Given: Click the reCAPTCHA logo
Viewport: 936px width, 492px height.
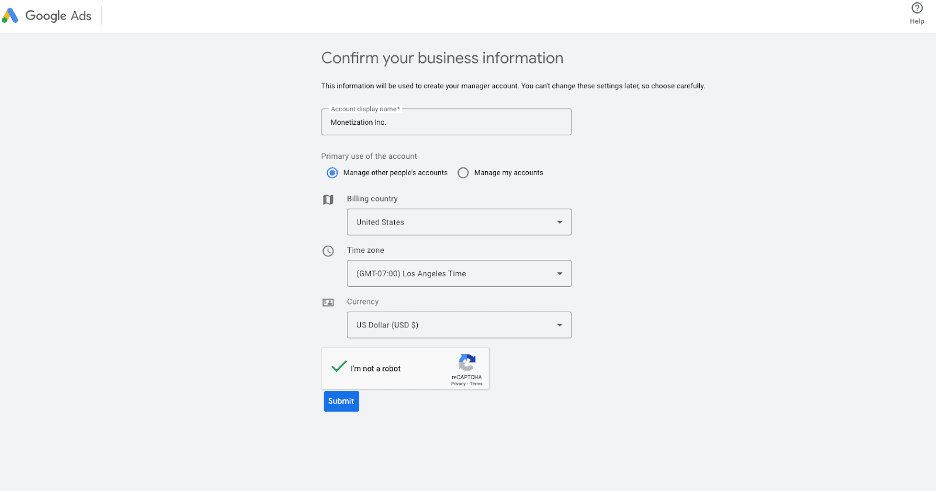Looking at the screenshot, I should (x=466, y=363).
